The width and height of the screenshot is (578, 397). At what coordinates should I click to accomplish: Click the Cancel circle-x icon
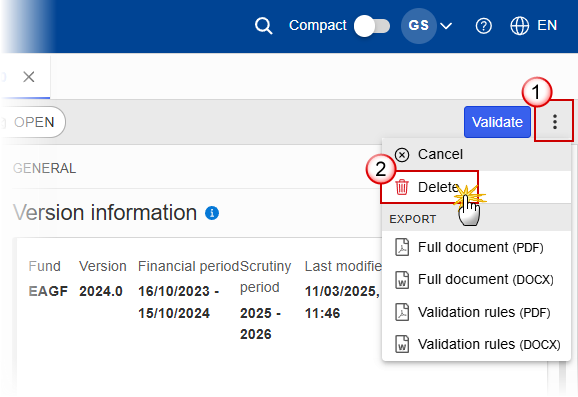point(402,155)
